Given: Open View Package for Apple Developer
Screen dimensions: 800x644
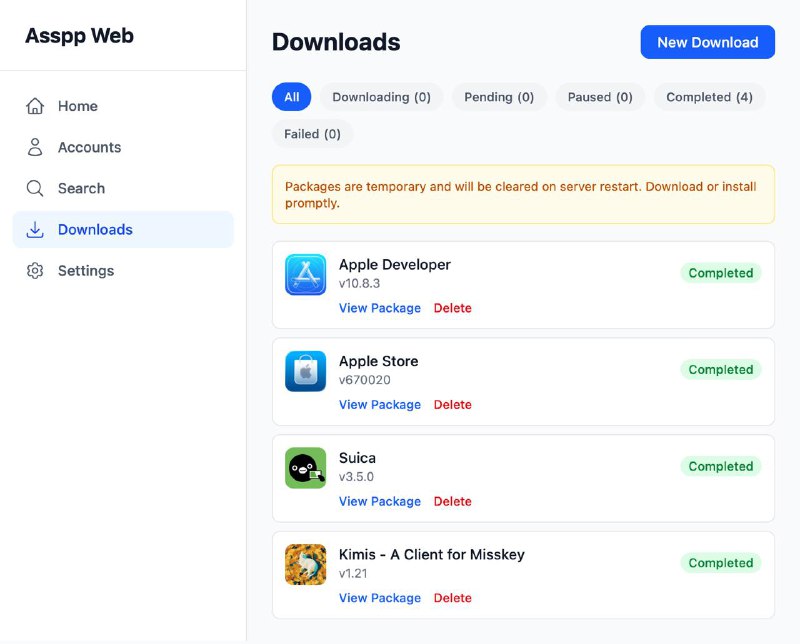Looking at the screenshot, I should point(380,308).
